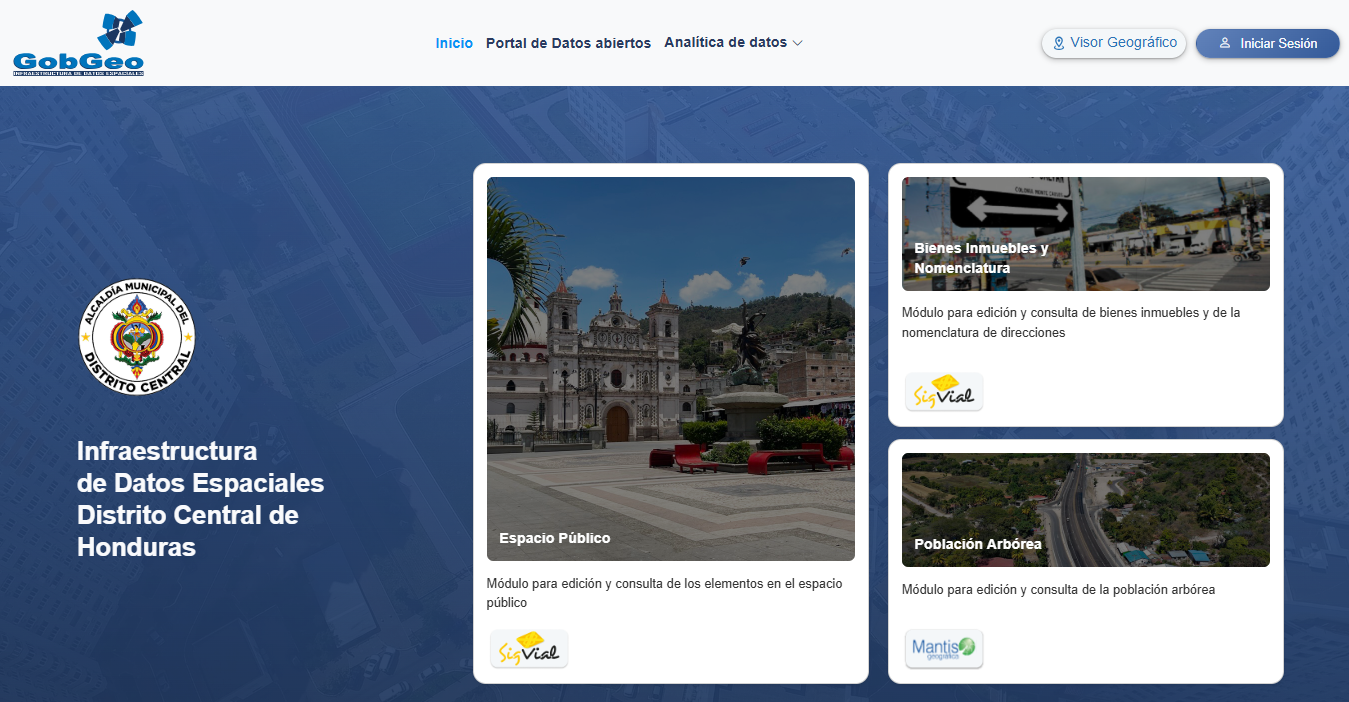Click the user icon in Iniciar Sesión
The image size is (1349, 702).
click(x=1225, y=44)
